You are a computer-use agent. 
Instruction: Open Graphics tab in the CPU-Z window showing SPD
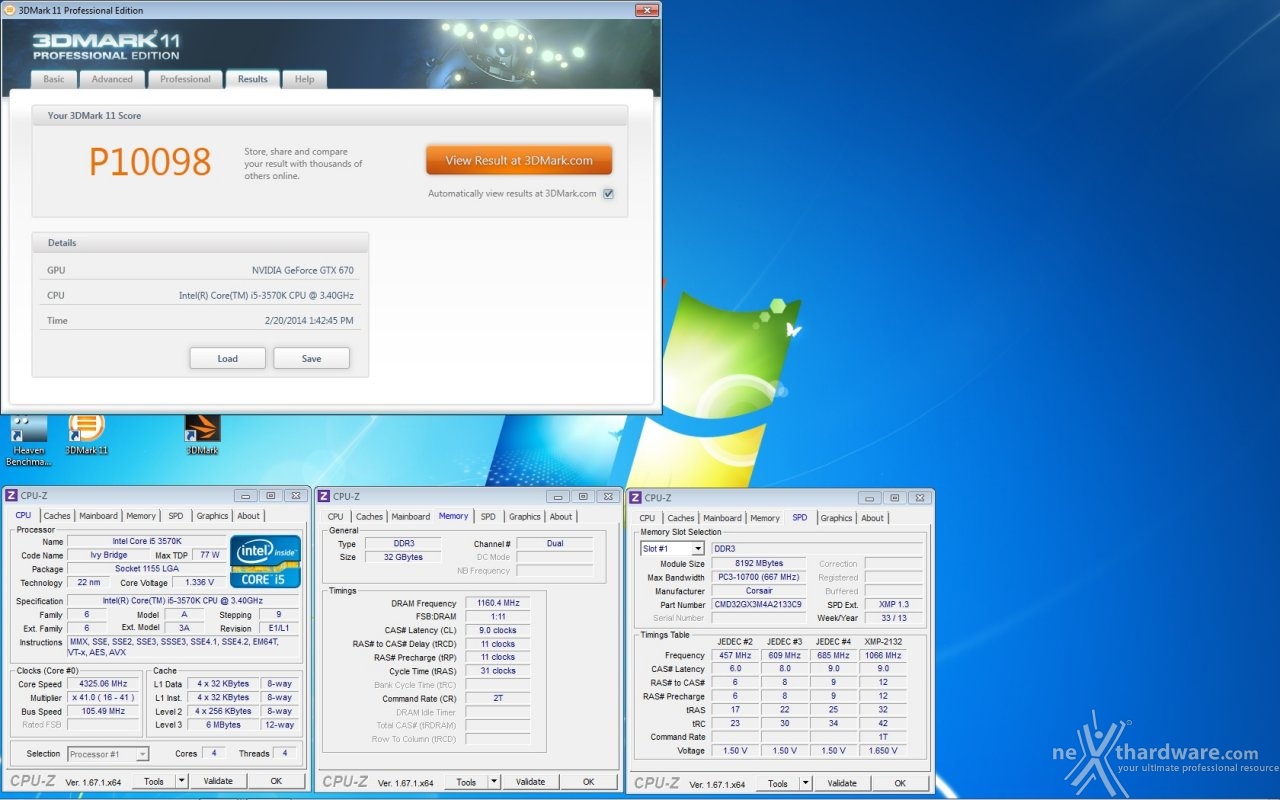click(836, 518)
